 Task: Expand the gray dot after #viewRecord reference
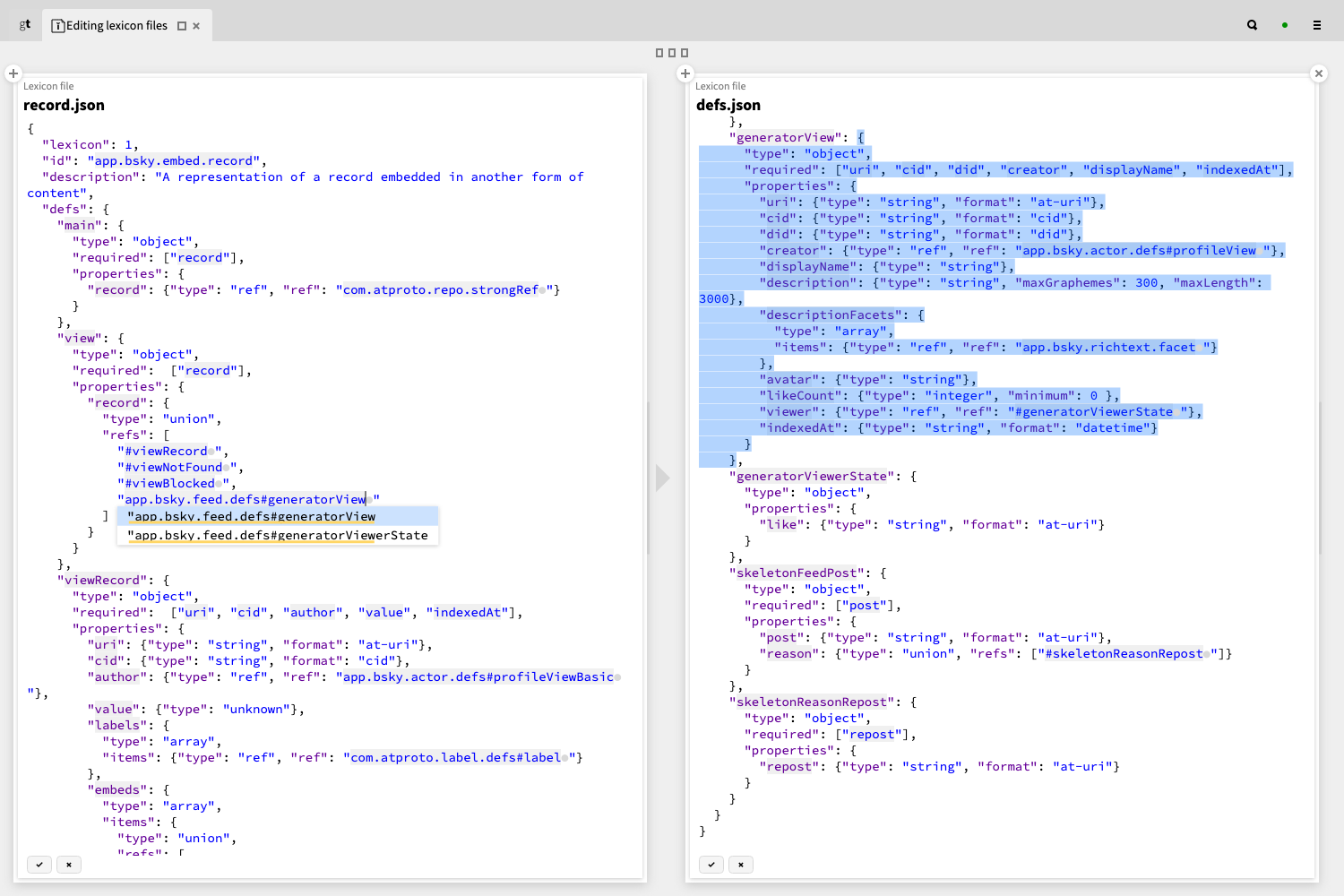(211, 452)
